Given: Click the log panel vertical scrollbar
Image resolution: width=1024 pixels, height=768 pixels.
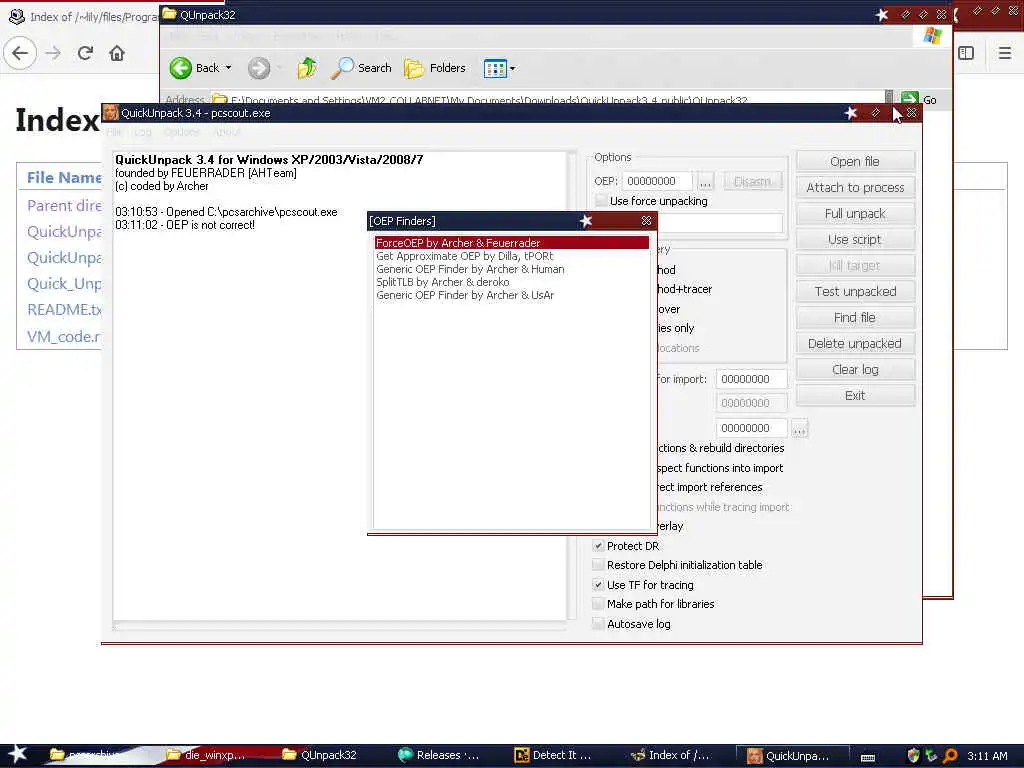Looking at the screenshot, I should point(572,385).
